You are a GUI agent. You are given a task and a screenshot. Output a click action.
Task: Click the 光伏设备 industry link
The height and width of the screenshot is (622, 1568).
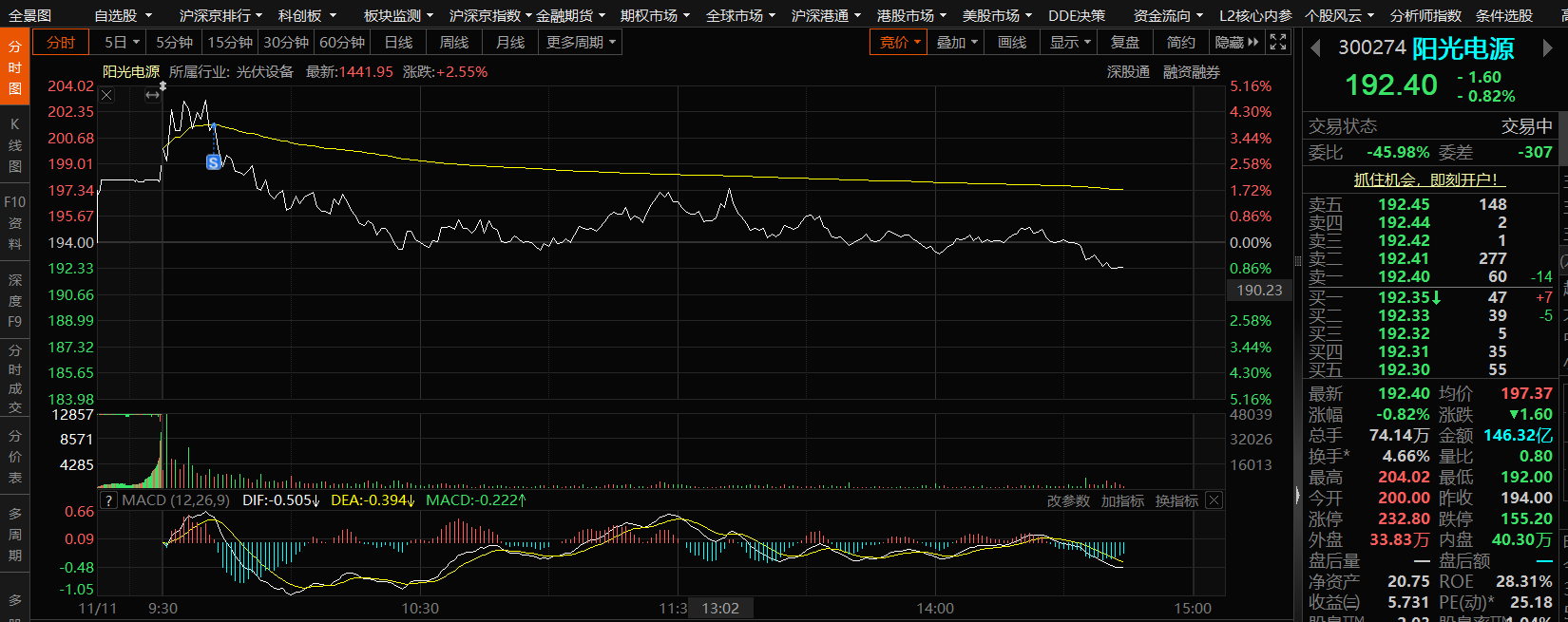[264, 72]
